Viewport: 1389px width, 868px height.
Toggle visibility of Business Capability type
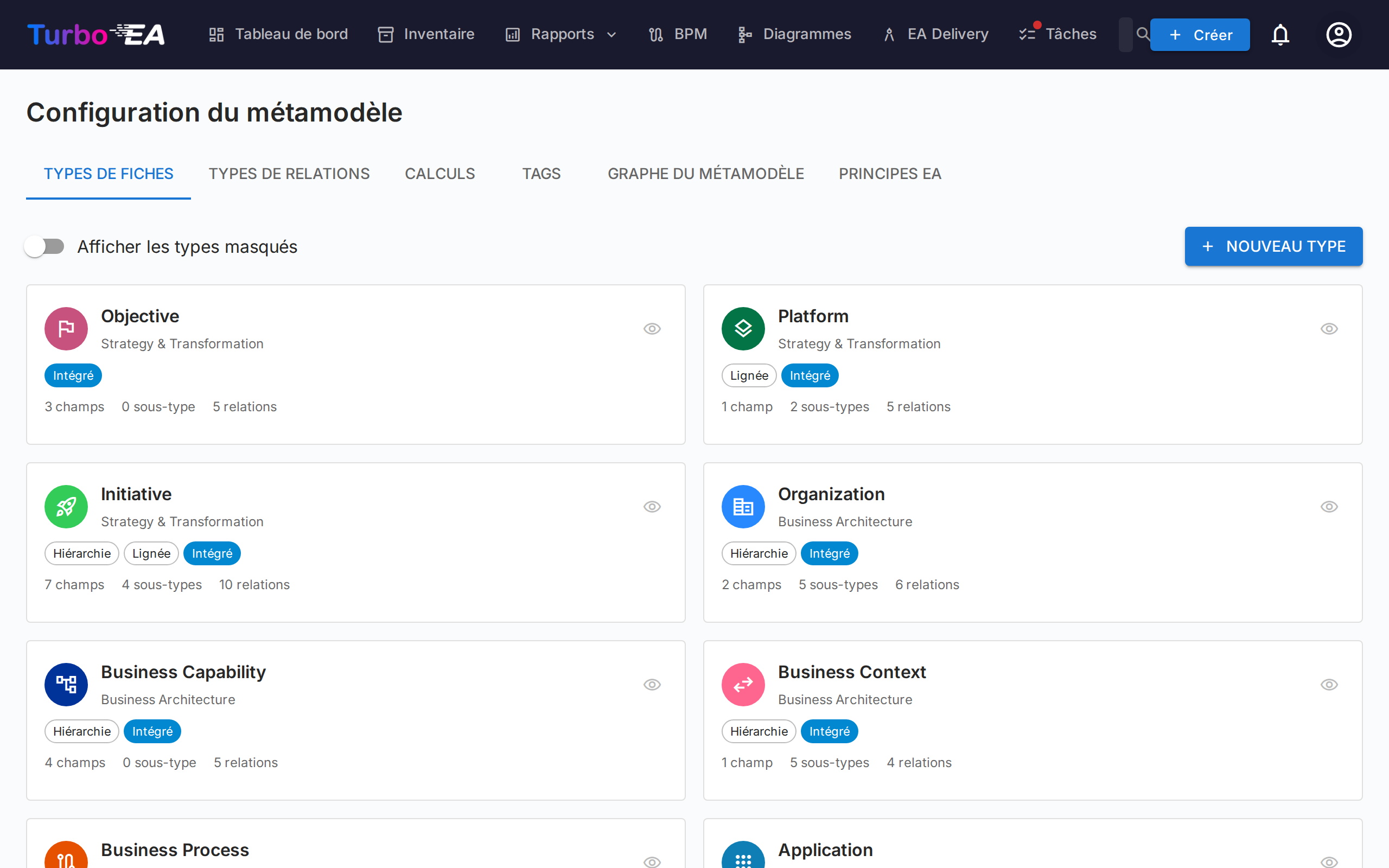(x=652, y=685)
